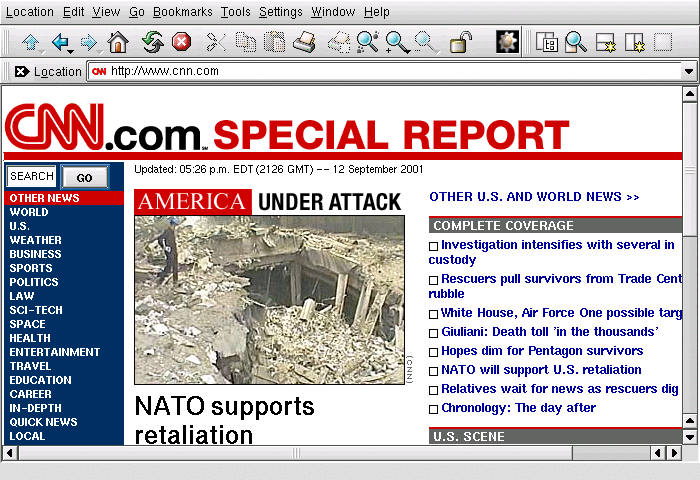This screenshot has width=700, height=480.
Task: Open the Bookmarks menu
Action: pos(183,12)
